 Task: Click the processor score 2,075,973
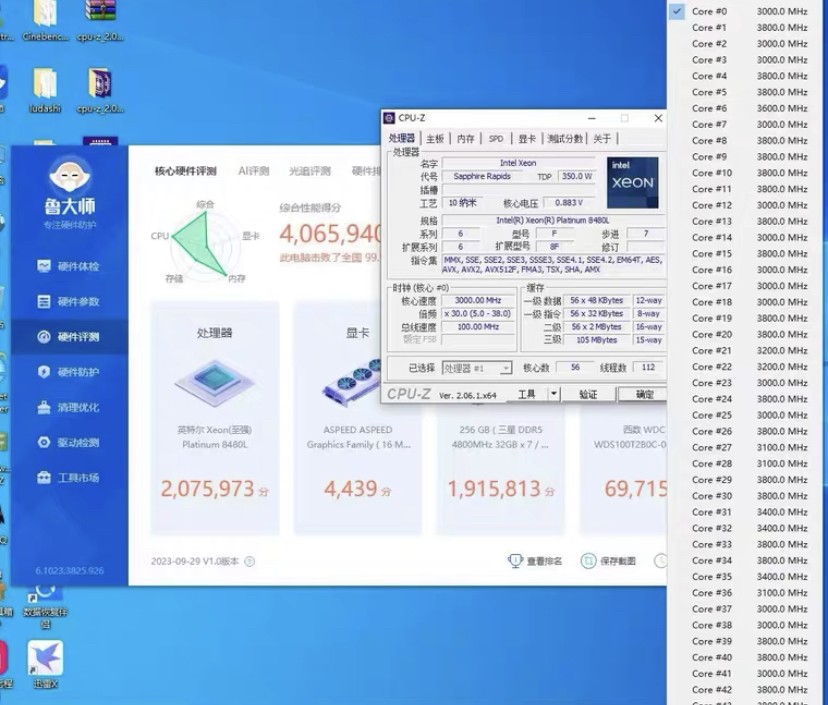click(208, 489)
